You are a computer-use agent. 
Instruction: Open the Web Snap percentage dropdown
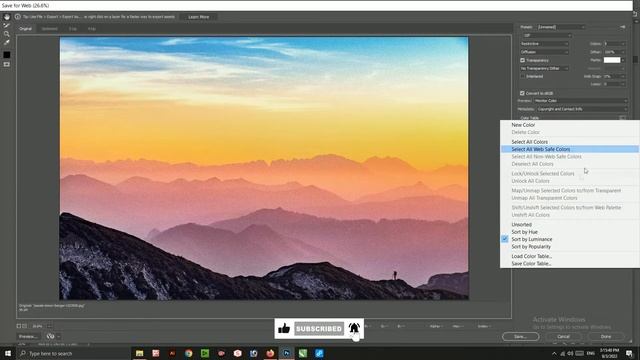[x=614, y=76]
